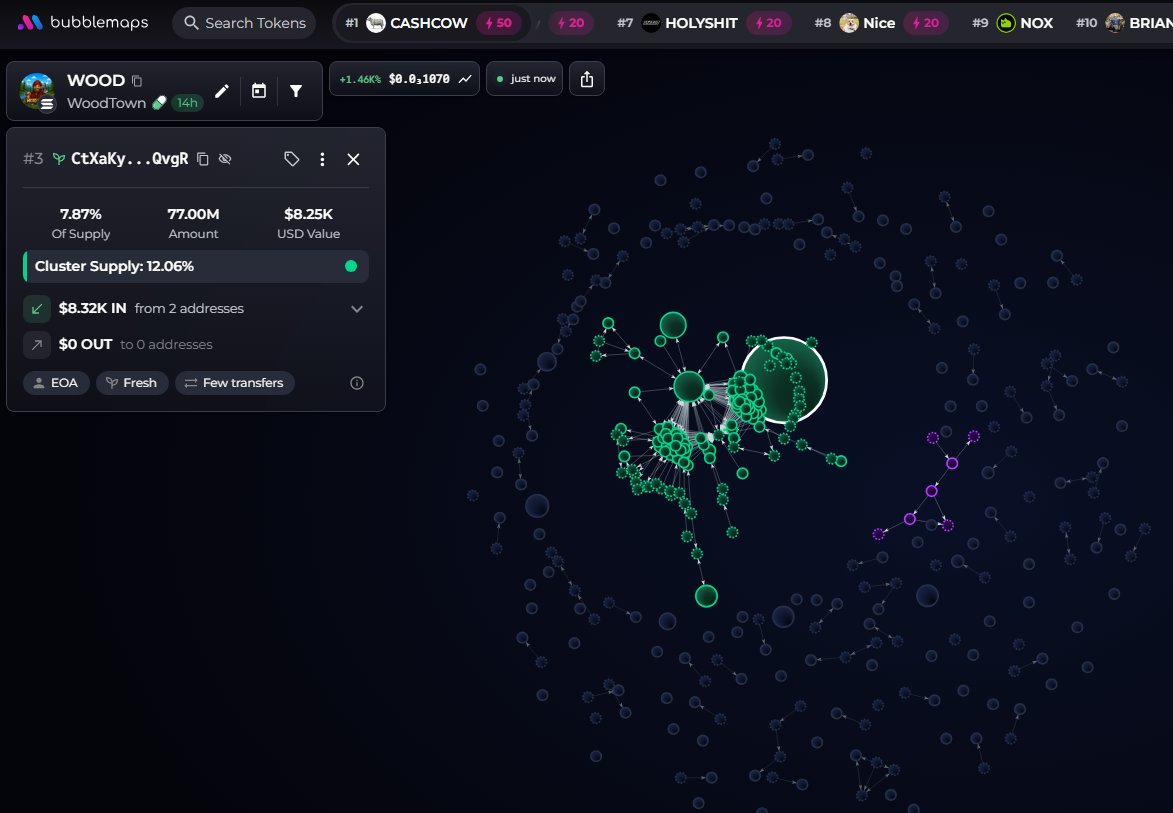Click the tag label icon
Viewport: 1173px width, 813px height.
point(292,159)
